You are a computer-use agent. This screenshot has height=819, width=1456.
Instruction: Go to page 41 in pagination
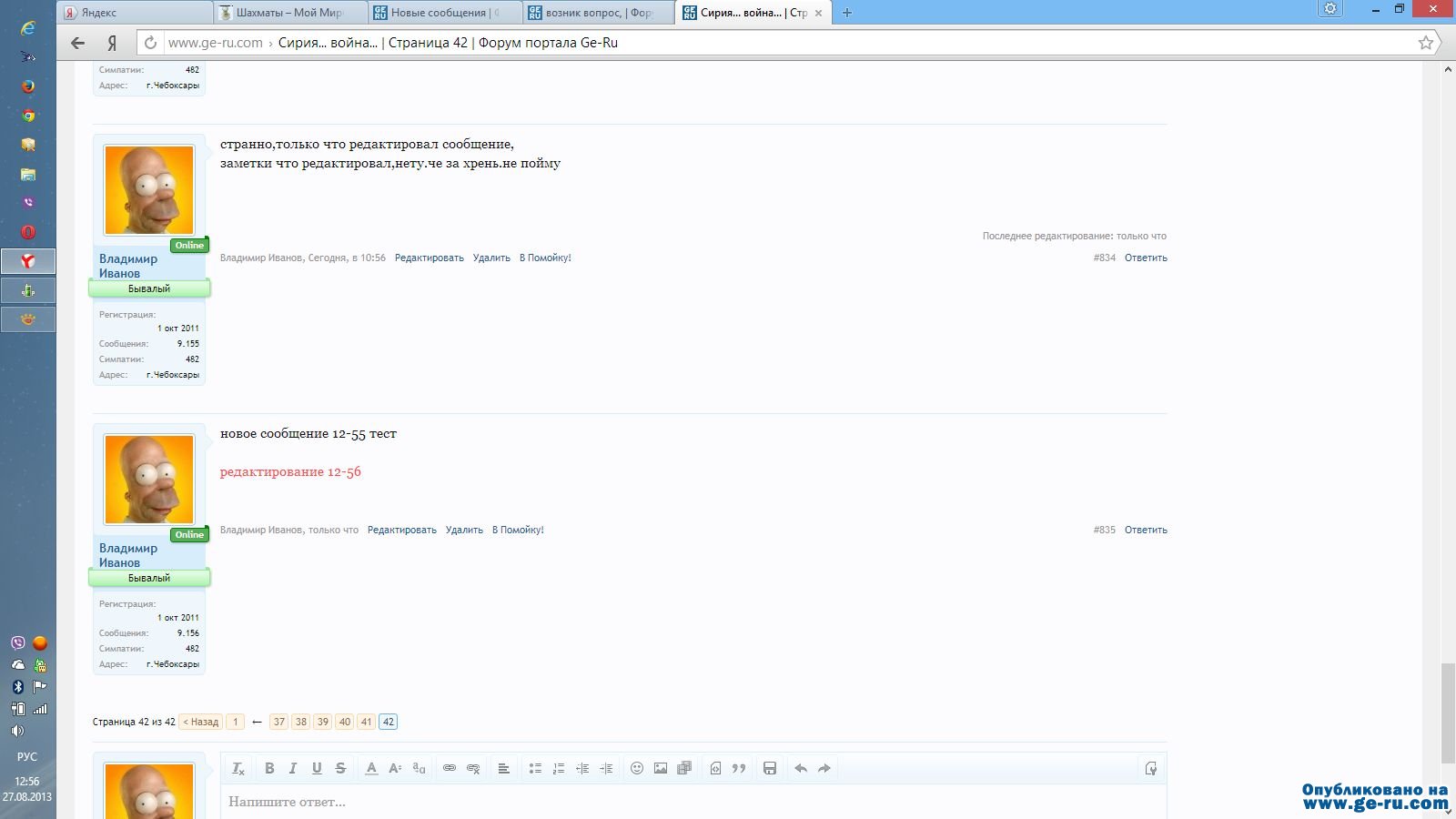[x=366, y=722]
